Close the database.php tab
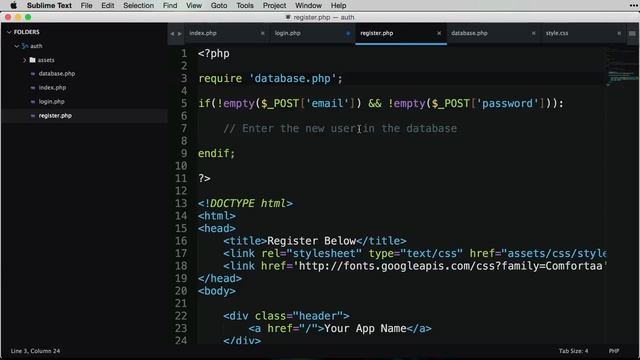Screen dimensions: 640x360 [x=533, y=33]
